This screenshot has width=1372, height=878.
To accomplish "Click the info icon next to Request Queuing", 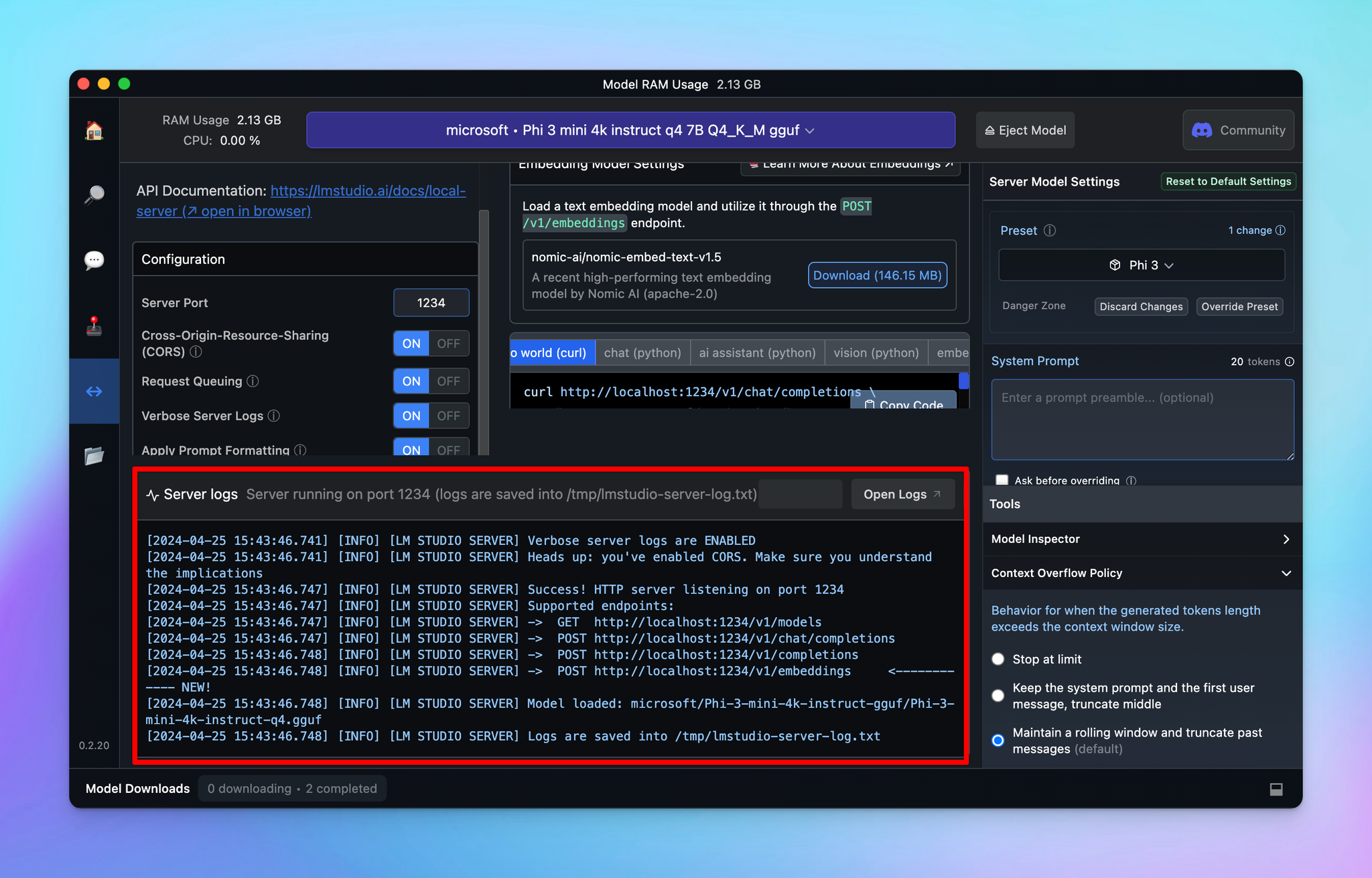I will (253, 381).
